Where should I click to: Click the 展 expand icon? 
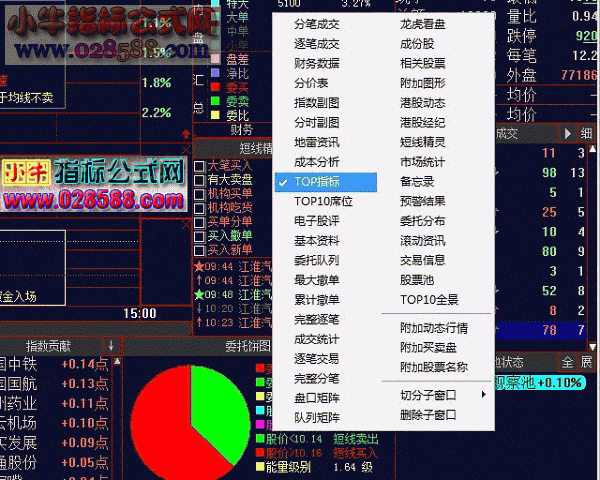click(x=586, y=362)
